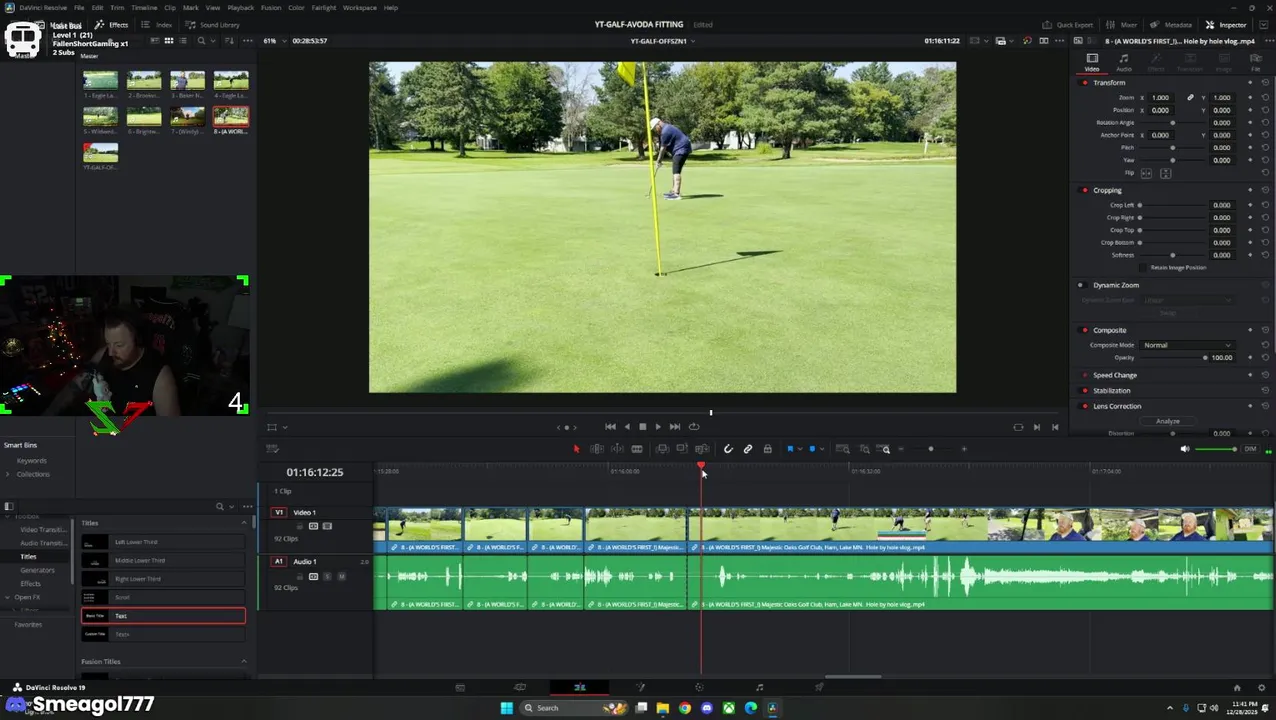Expand the Stabilization section
This screenshot has height=720, width=1276.
point(1112,391)
